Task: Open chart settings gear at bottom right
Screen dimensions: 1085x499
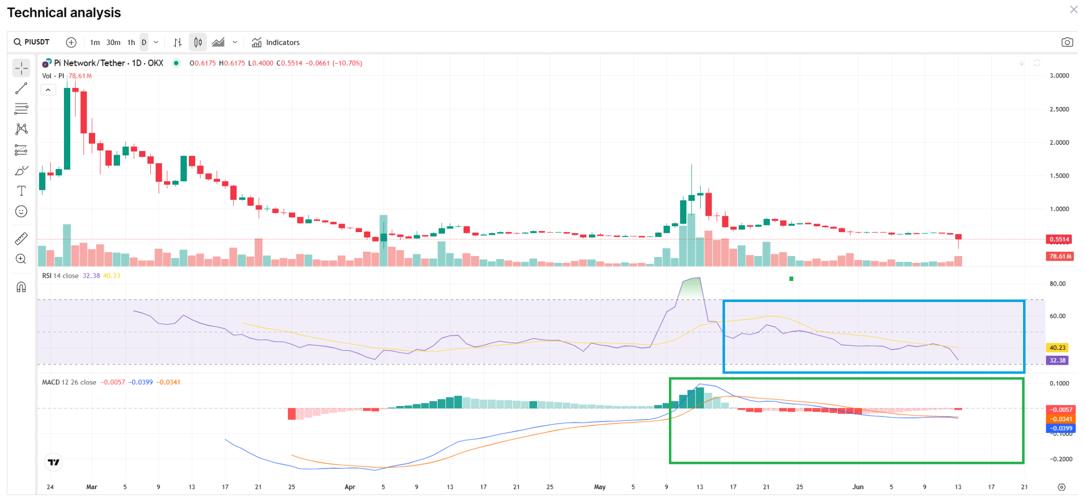Action: [1061, 487]
